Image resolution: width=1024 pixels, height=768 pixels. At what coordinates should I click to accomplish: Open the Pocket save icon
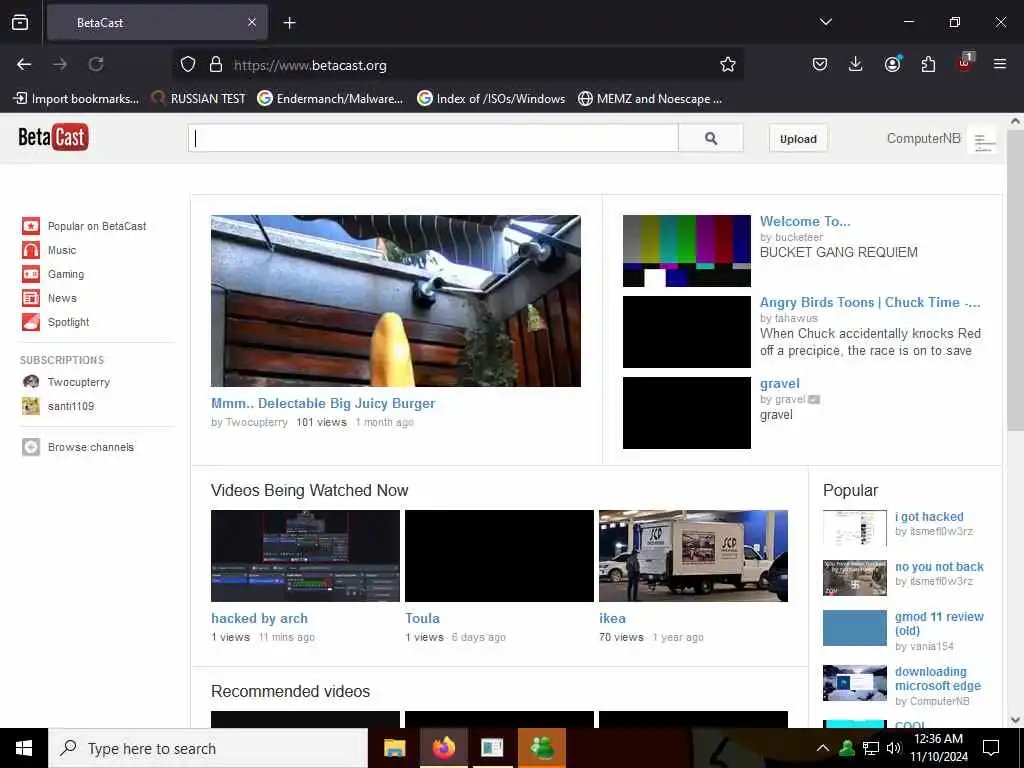click(x=820, y=64)
